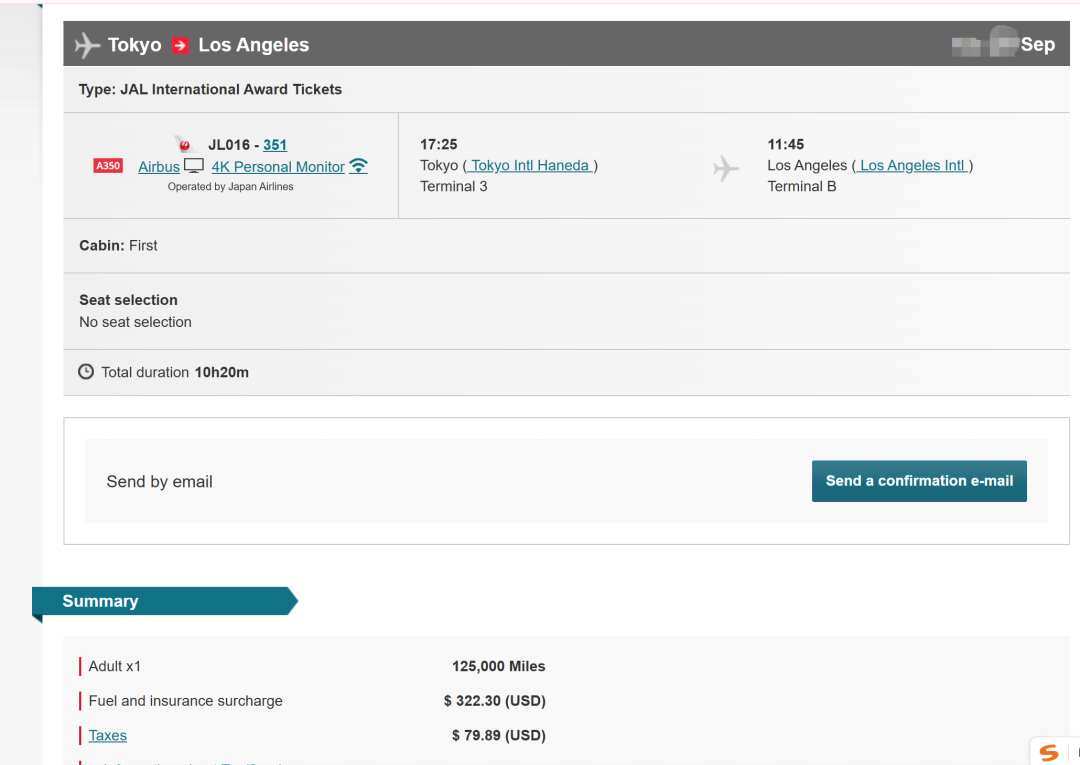Click the Terminal B arrival terminal text
The image size is (1080, 765).
pyautogui.click(x=802, y=187)
